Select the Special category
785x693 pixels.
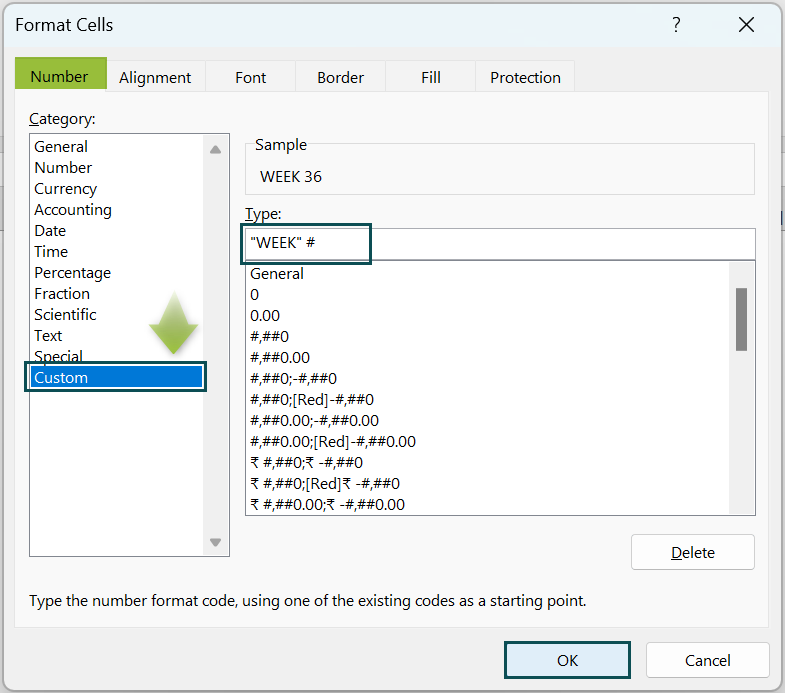point(117,357)
